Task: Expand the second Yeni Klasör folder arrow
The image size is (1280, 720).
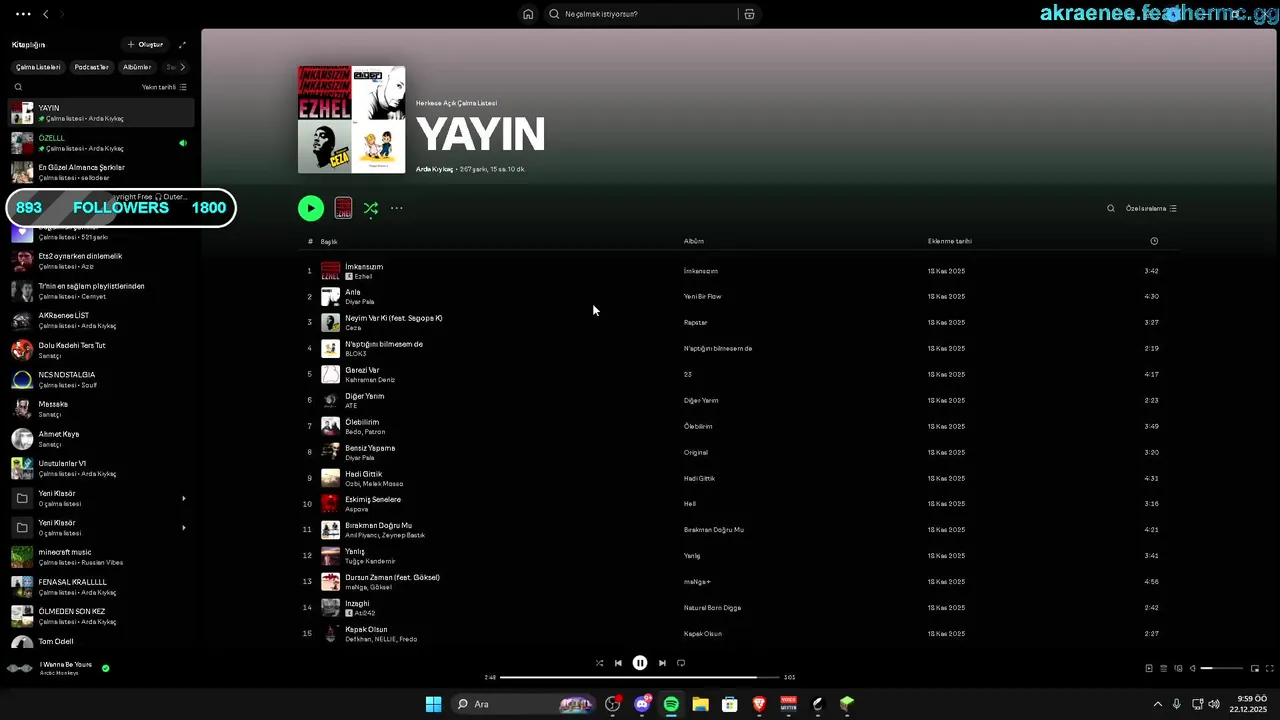Action: [183, 527]
